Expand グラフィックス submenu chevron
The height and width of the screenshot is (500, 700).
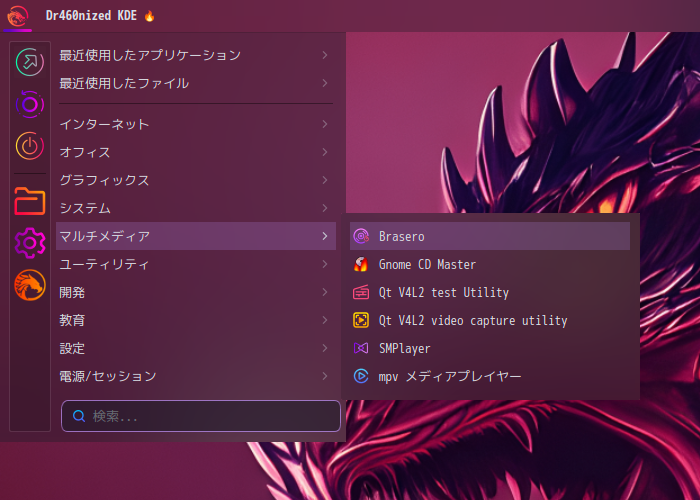click(325, 180)
